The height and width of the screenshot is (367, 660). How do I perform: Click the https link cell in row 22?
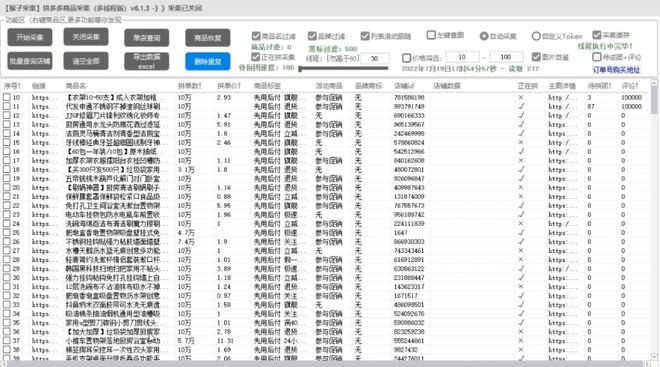point(44,205)
